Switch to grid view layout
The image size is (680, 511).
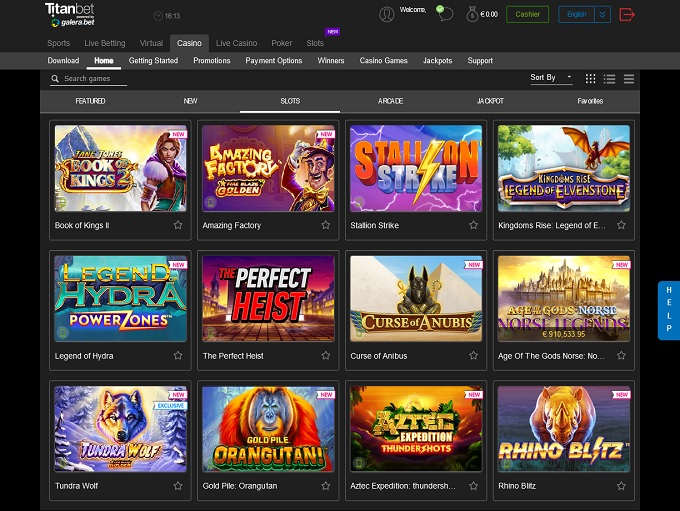(x=591, y=78)
